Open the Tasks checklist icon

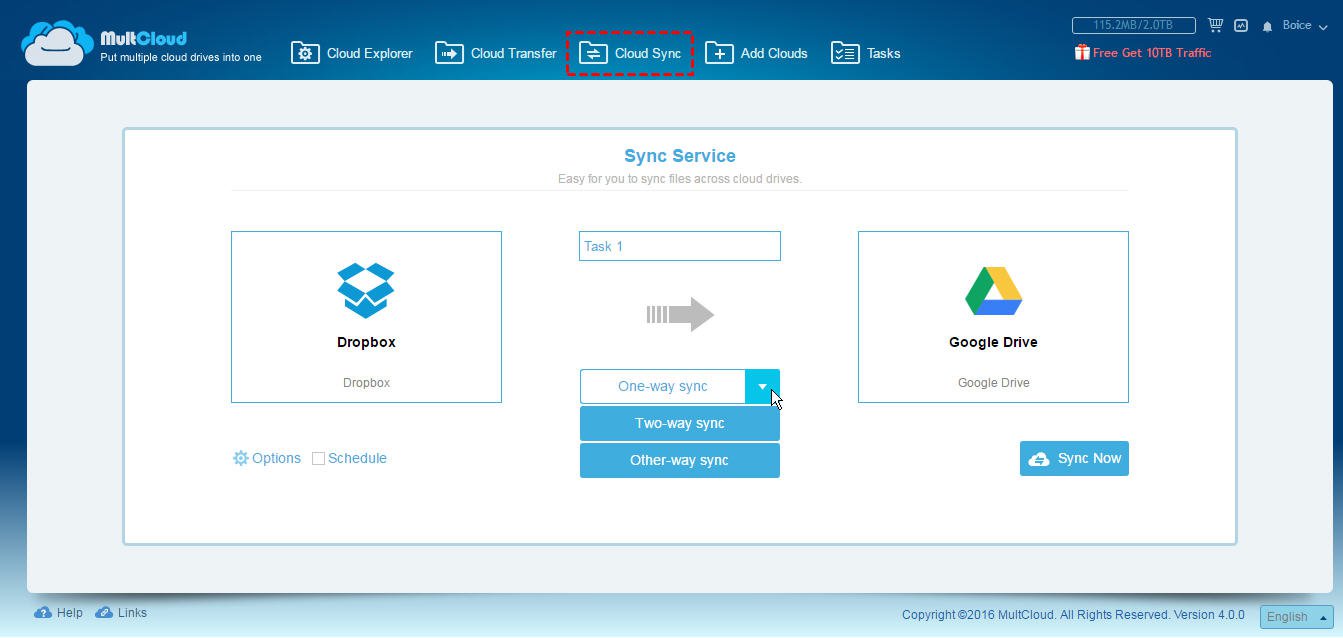(845, 53)
